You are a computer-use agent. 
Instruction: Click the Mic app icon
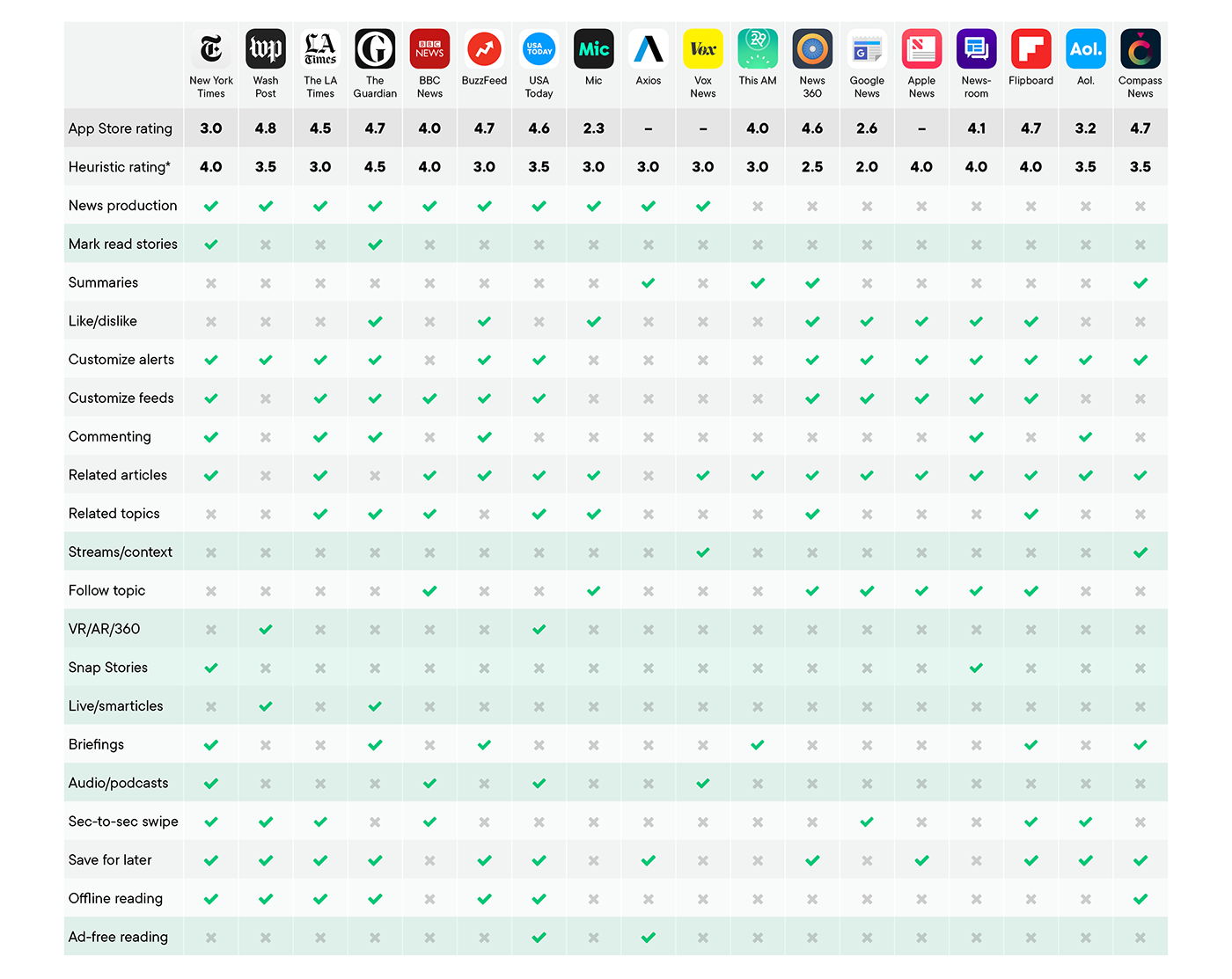pos(594,49)
